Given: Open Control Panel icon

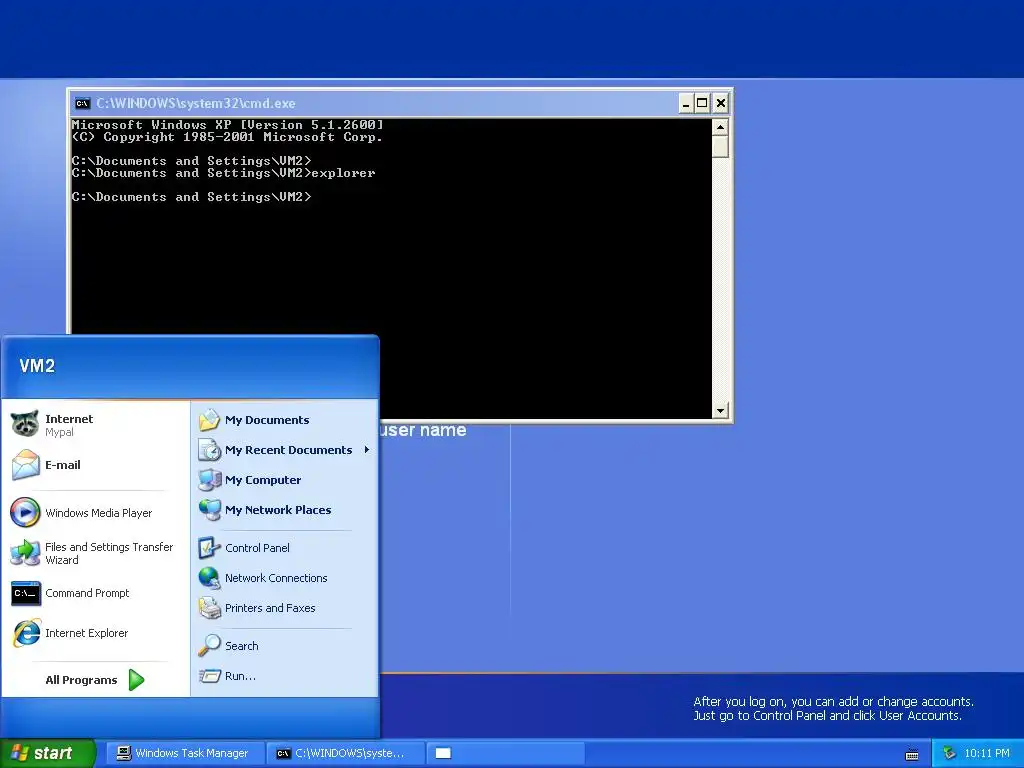Looking at the screenshot, I should [210, 548].
